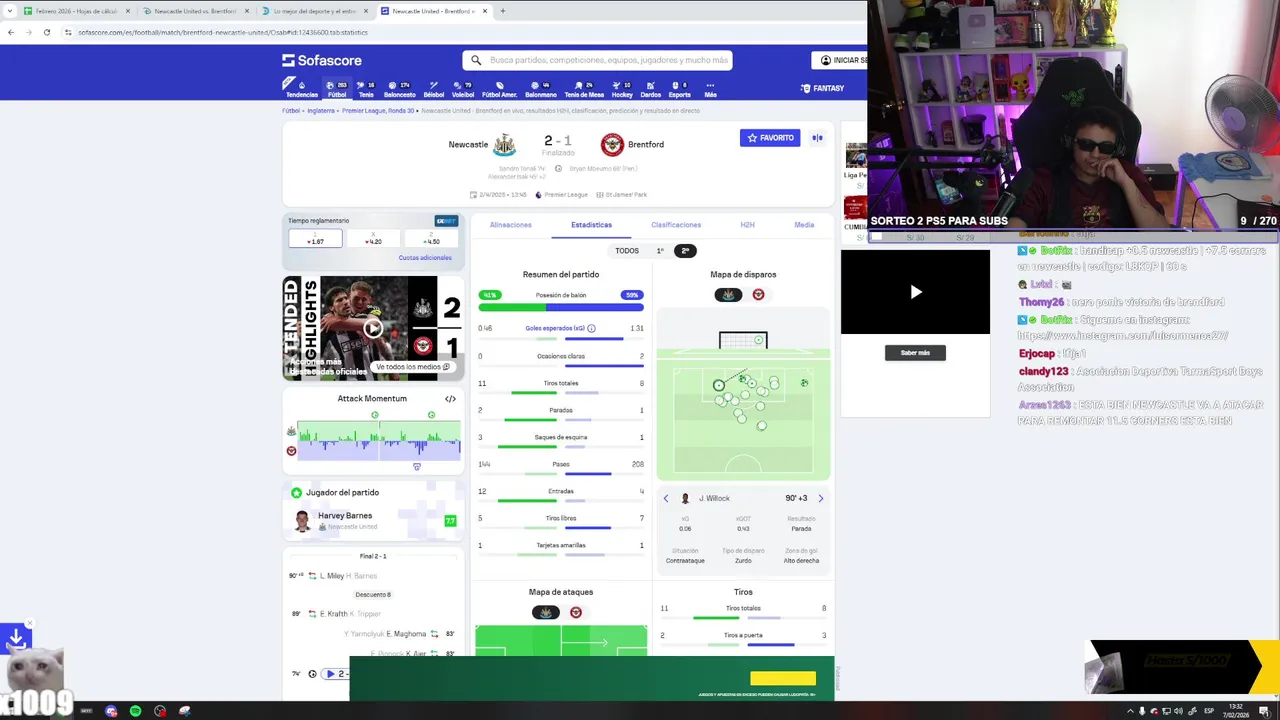Screen dimensions: 1280x720
Task: Open the Fantasy section
Action: pyautogui.click(x=823, y=88)
